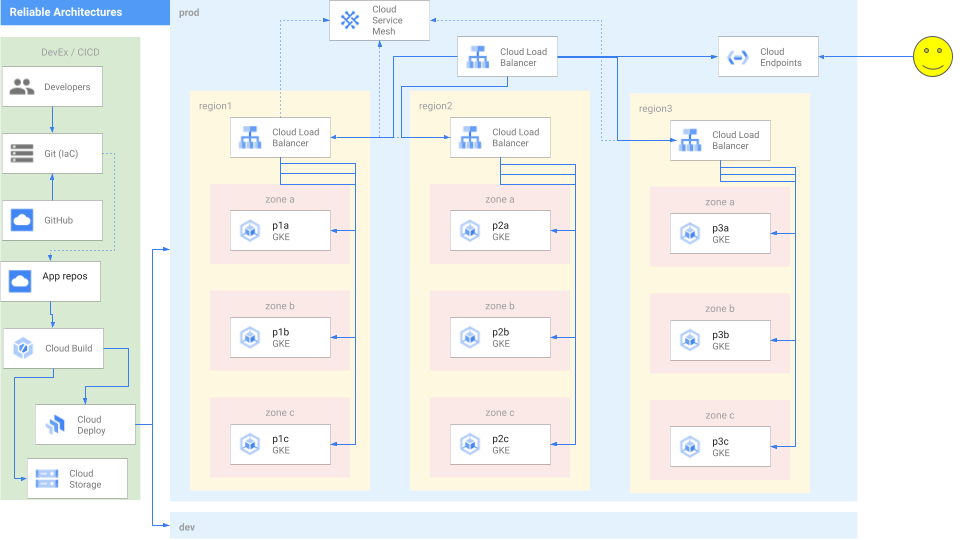Click the p2b GKE icon
This screenshot has height=540, width=960.
point(470,337)
